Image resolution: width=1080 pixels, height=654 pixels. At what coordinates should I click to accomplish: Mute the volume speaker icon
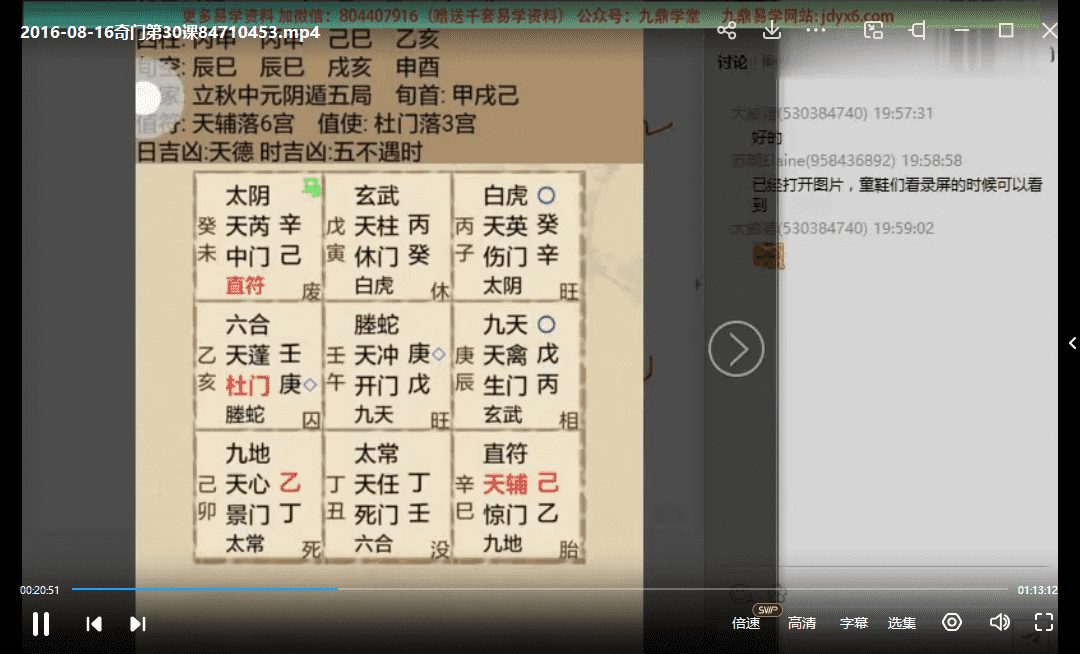pyautogui.click(x=999, y=622)
